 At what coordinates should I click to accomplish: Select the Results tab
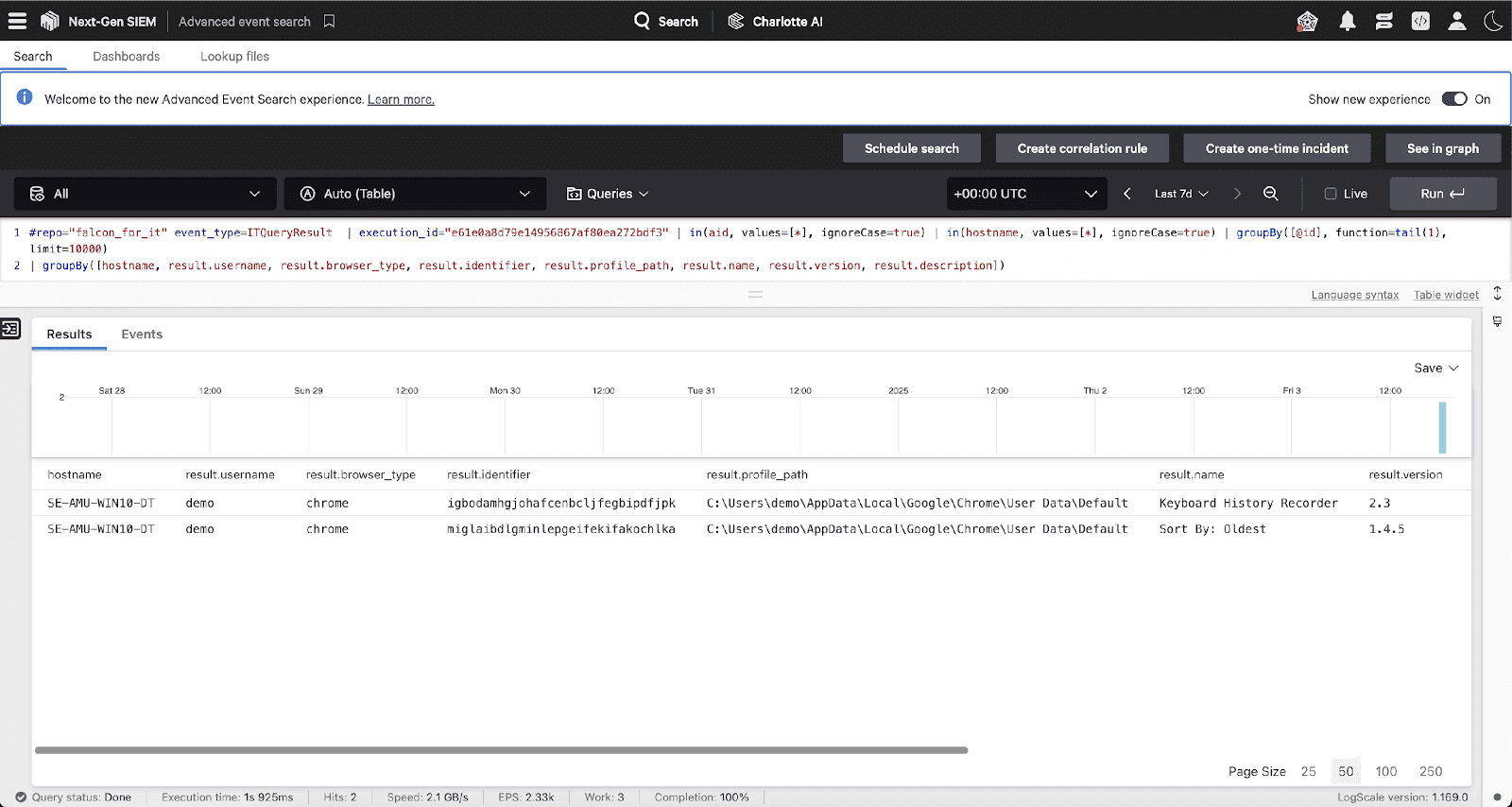(69, 335)
